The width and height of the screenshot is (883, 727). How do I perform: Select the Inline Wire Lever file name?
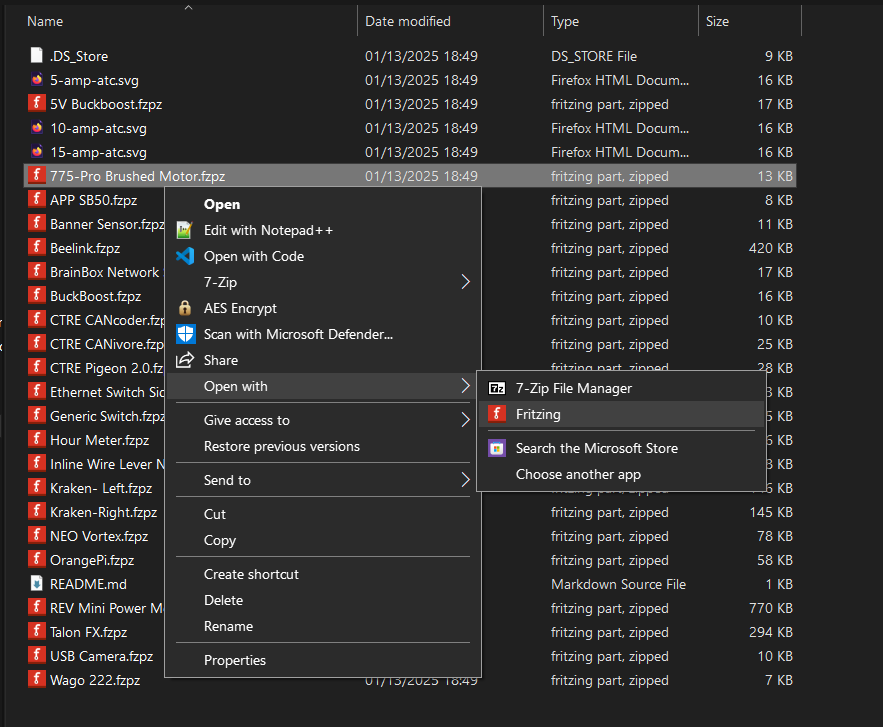point(107,465)
